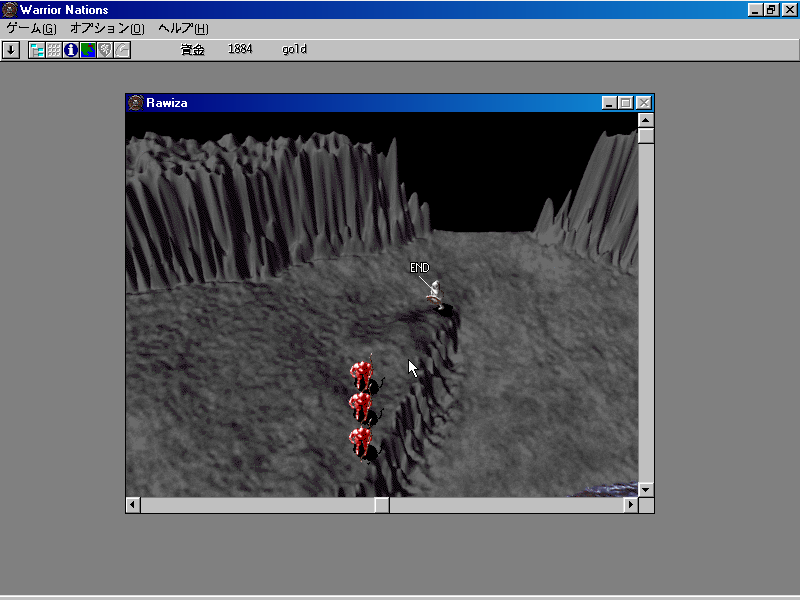This screenshot has height=600, width=800.
Task: Click the vertical scrollbar down arrow in Rawiza
Action: tap(645, 490)
